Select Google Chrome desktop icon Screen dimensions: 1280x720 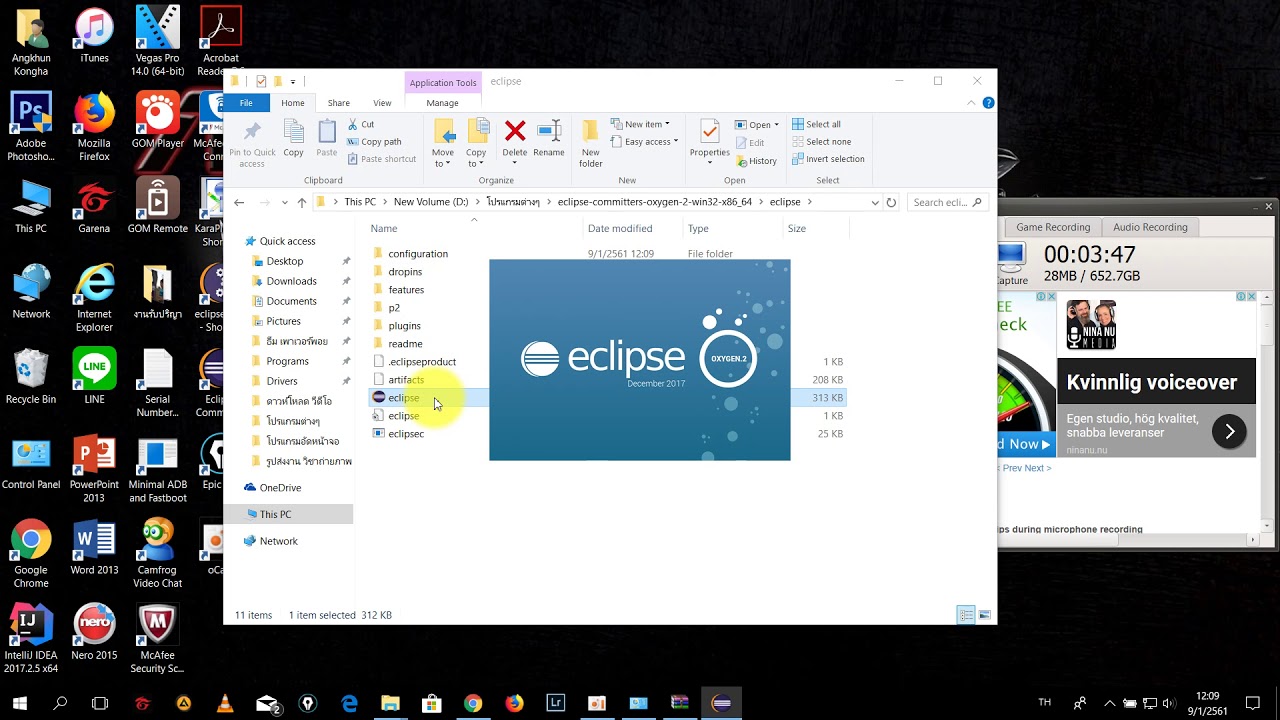[31, 553]
